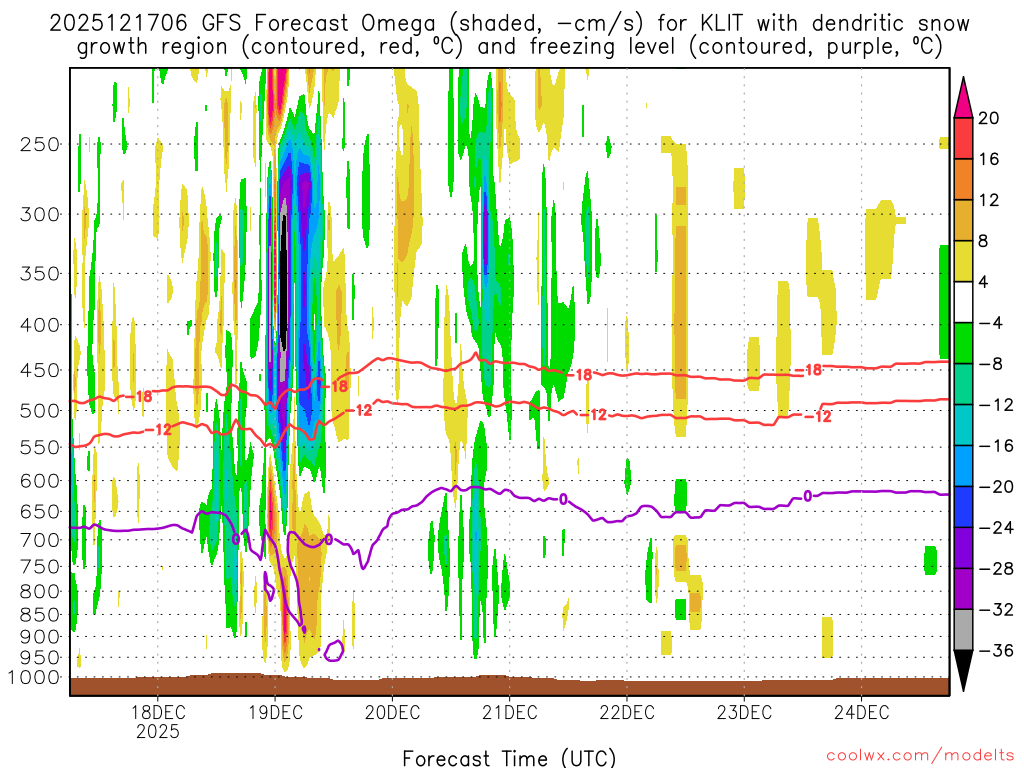Click the coolwx.com/modelts link text
The height and width of the screenshot is (768, 1024).
pos(920,755)
